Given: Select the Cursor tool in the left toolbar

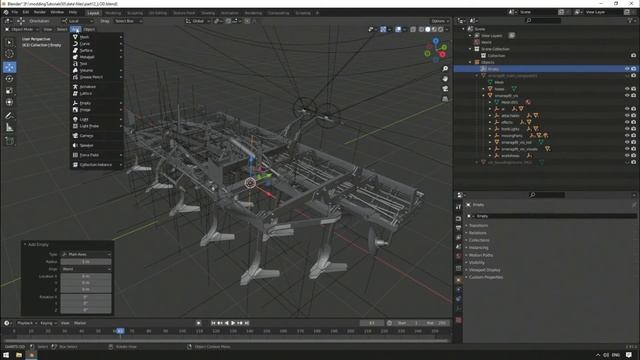Looking at the screenshot, I should 9,54.
